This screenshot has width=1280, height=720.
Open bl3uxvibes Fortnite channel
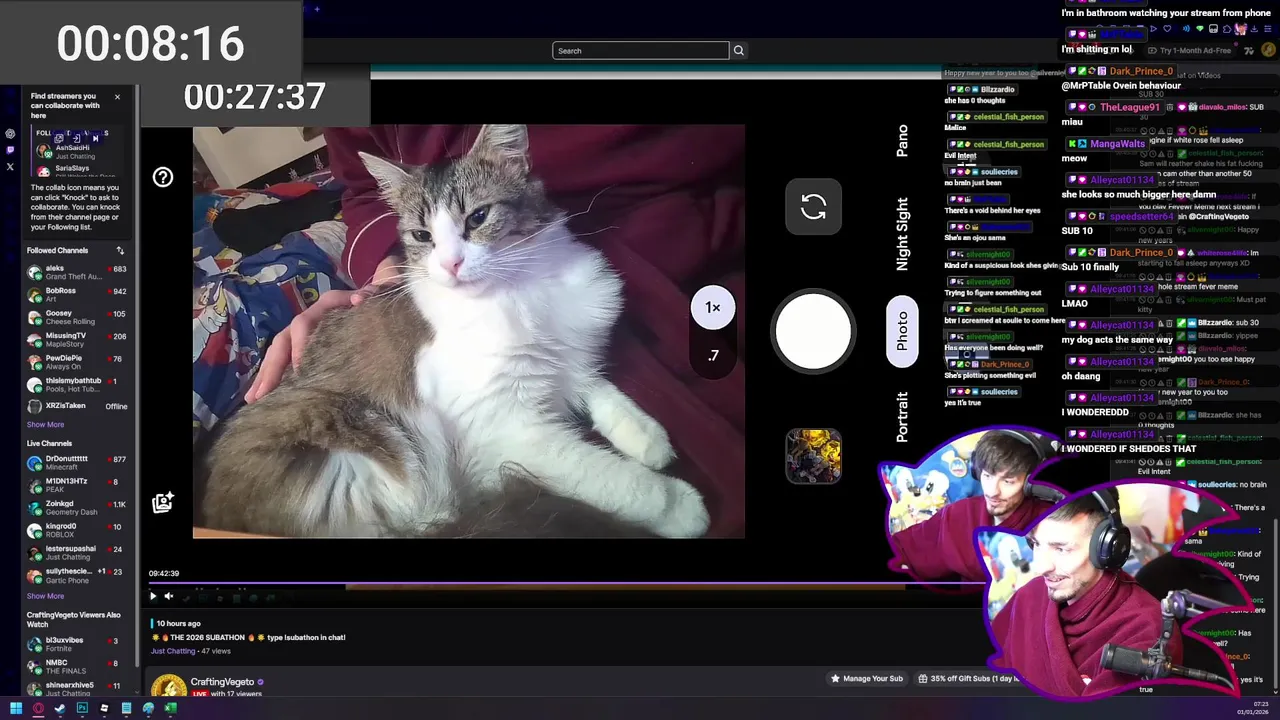point(78,644)
